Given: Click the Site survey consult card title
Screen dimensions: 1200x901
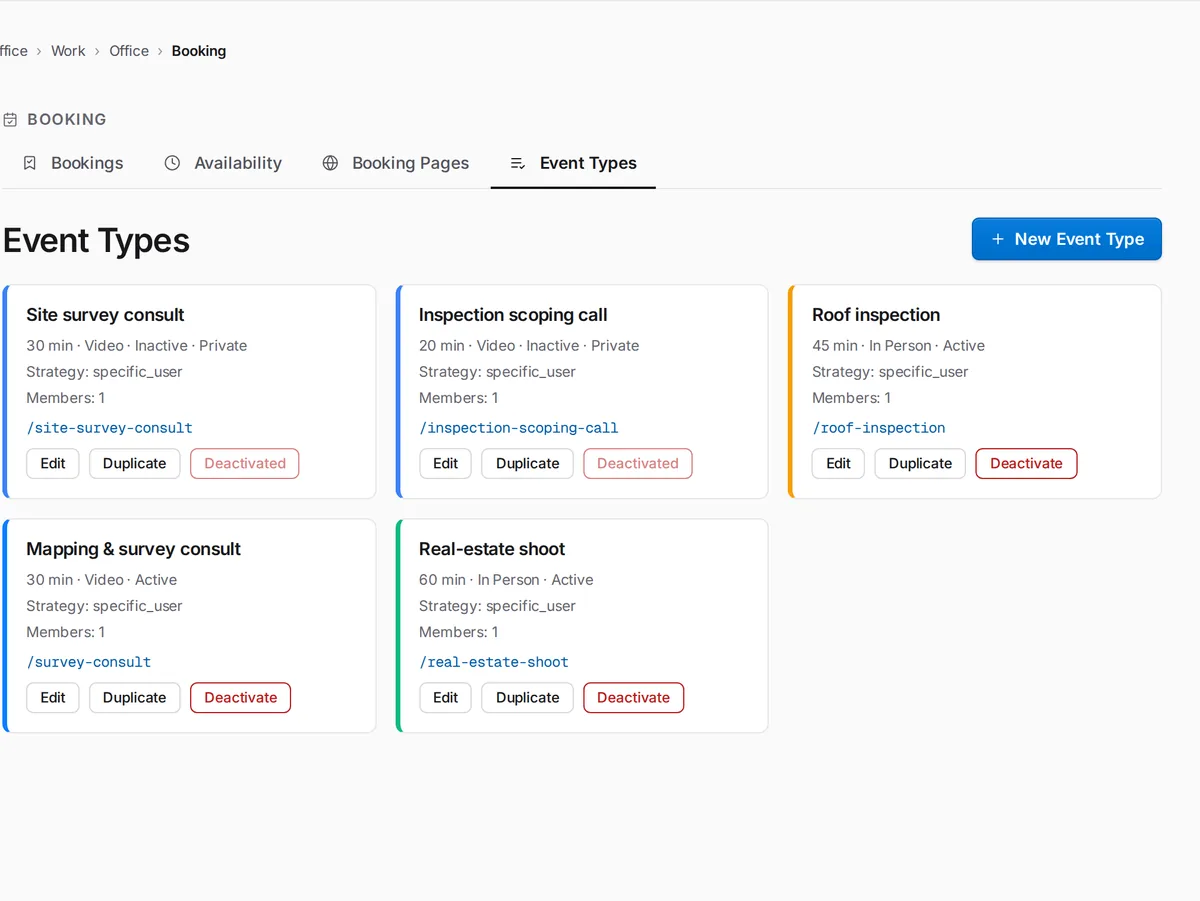Looking at the screenshot, I should [105, 315].
